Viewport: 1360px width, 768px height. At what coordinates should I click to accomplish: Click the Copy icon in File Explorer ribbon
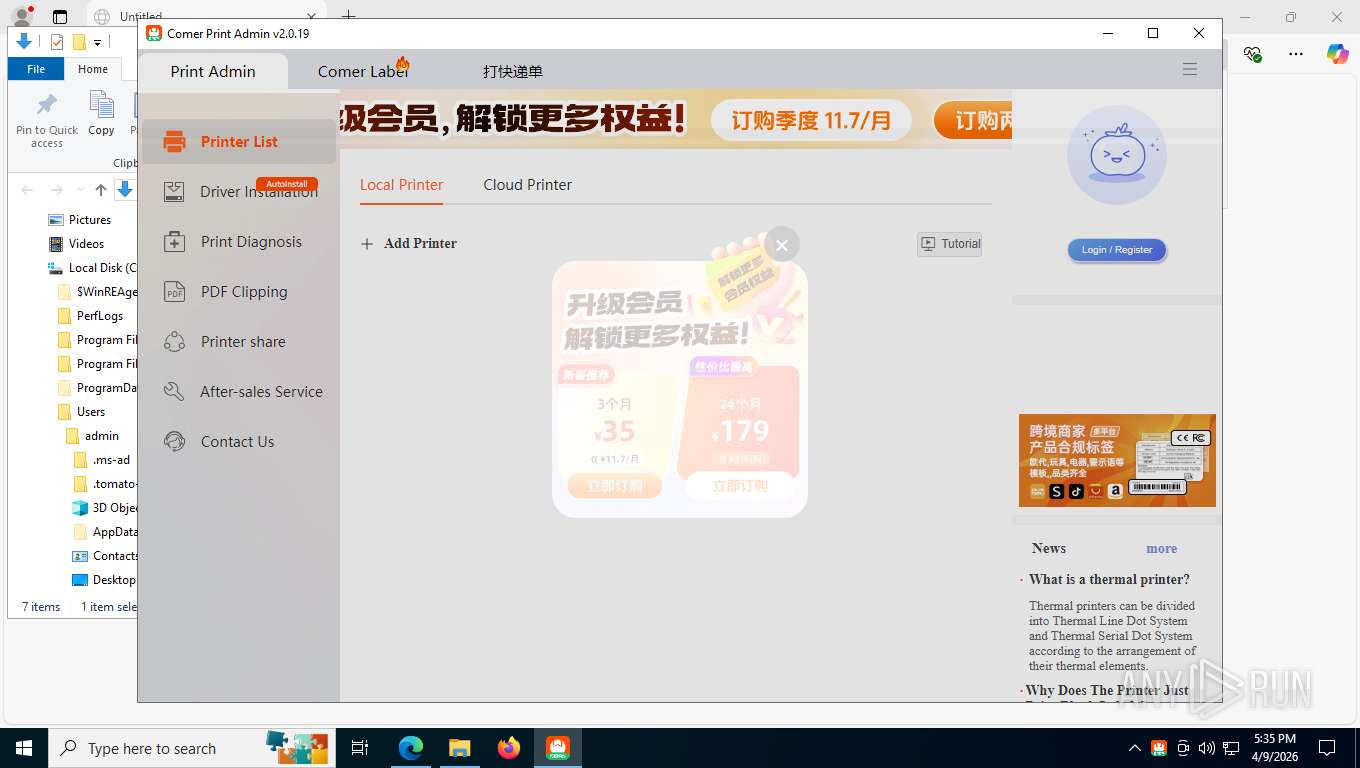pos(101,112)
